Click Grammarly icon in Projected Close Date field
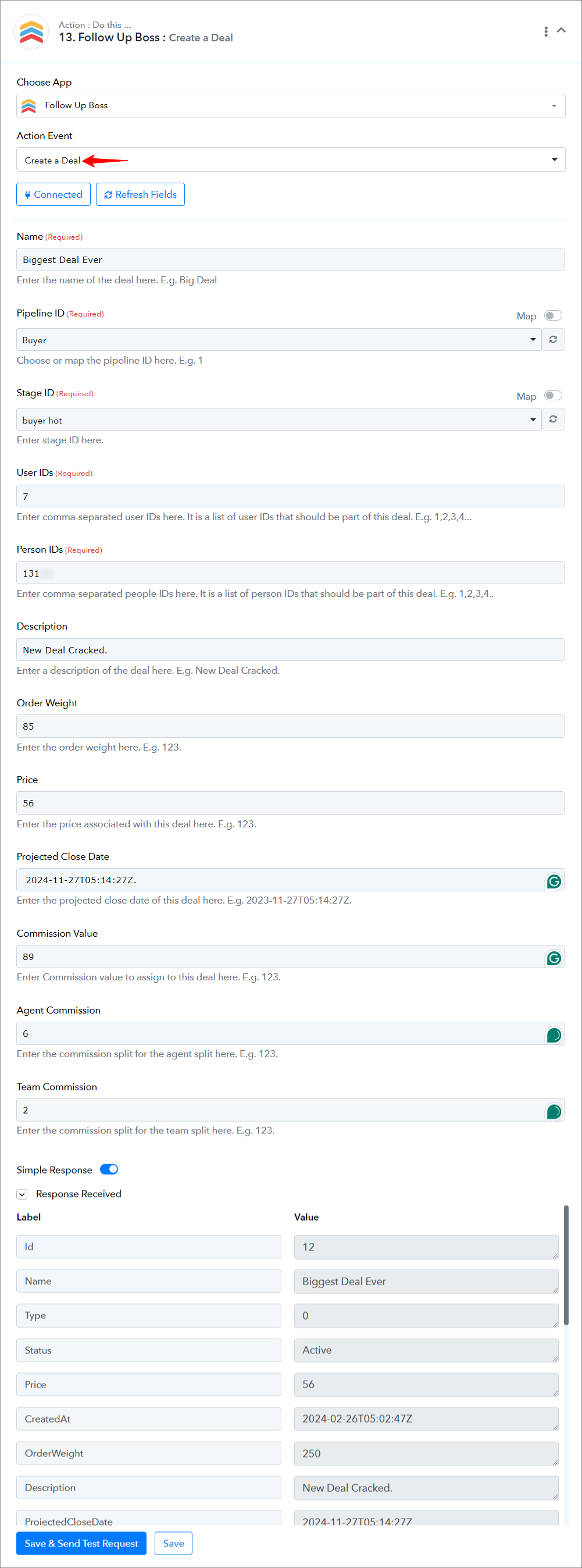The height and width of the screenshot is (1568, 582). coord(554,881)
